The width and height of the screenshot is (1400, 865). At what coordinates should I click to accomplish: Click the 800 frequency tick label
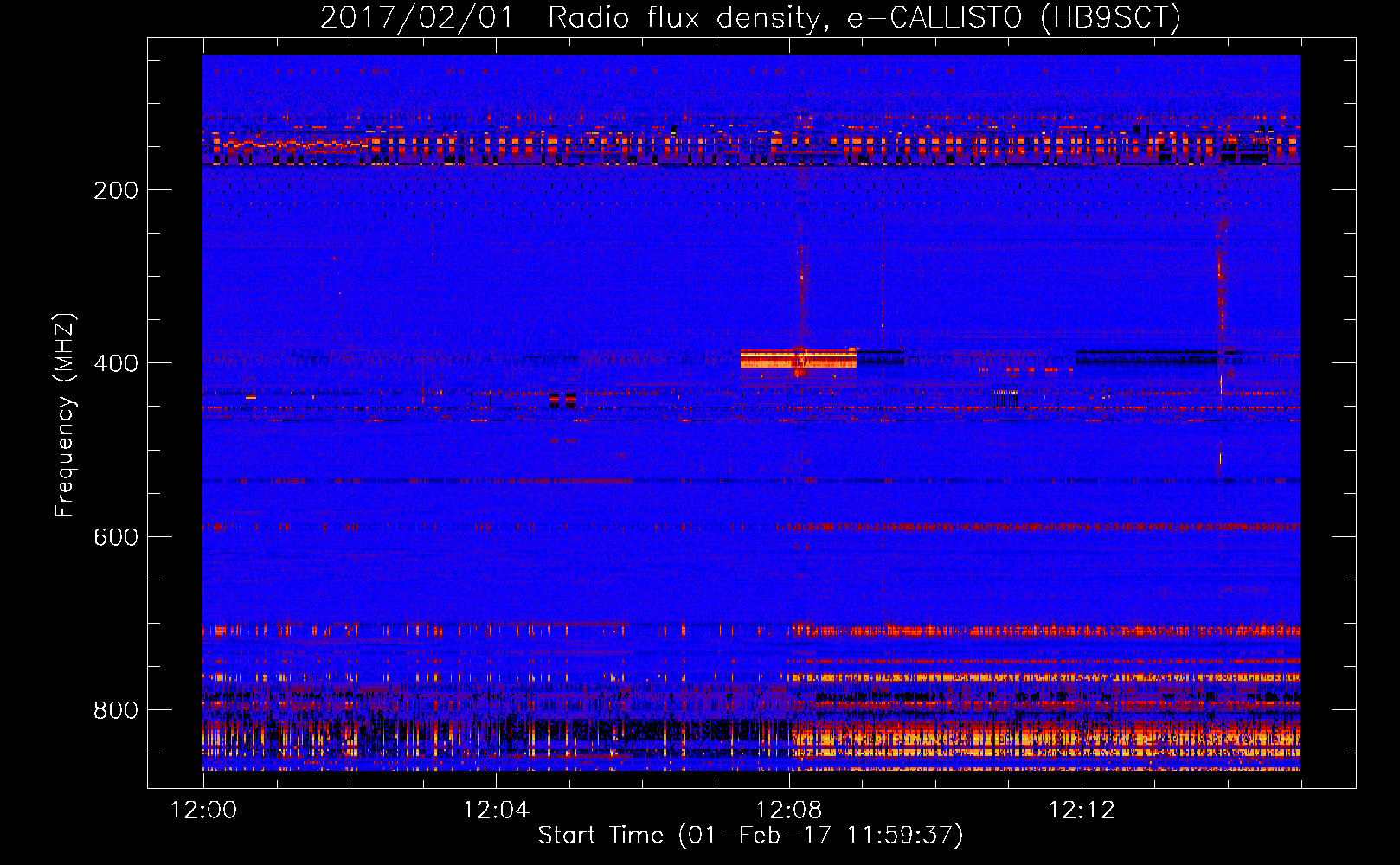point(116,710)
